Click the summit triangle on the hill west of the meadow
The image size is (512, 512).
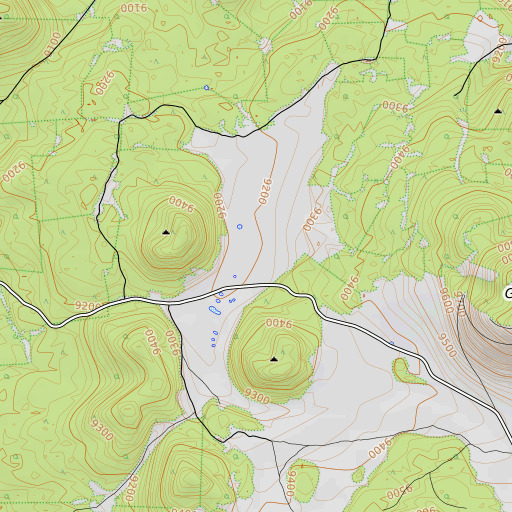[166, 232]
